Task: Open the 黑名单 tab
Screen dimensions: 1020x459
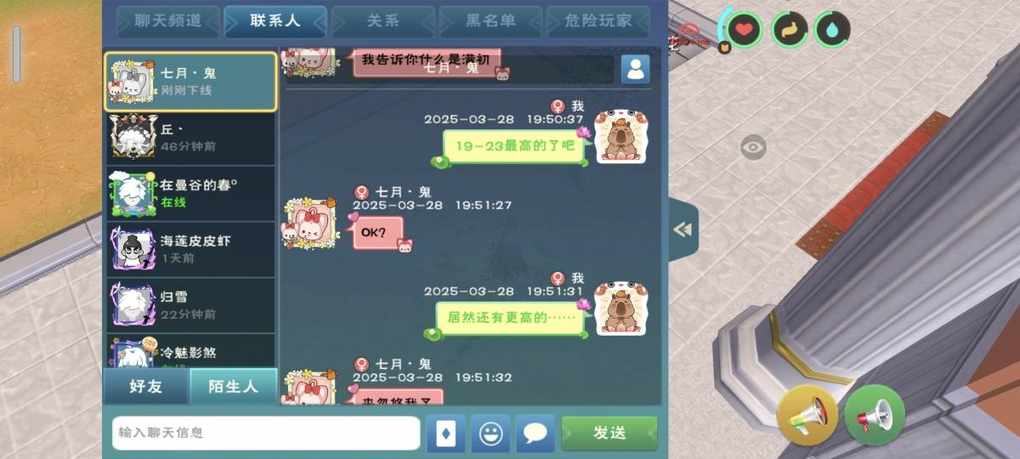Action: coord(490,21)
